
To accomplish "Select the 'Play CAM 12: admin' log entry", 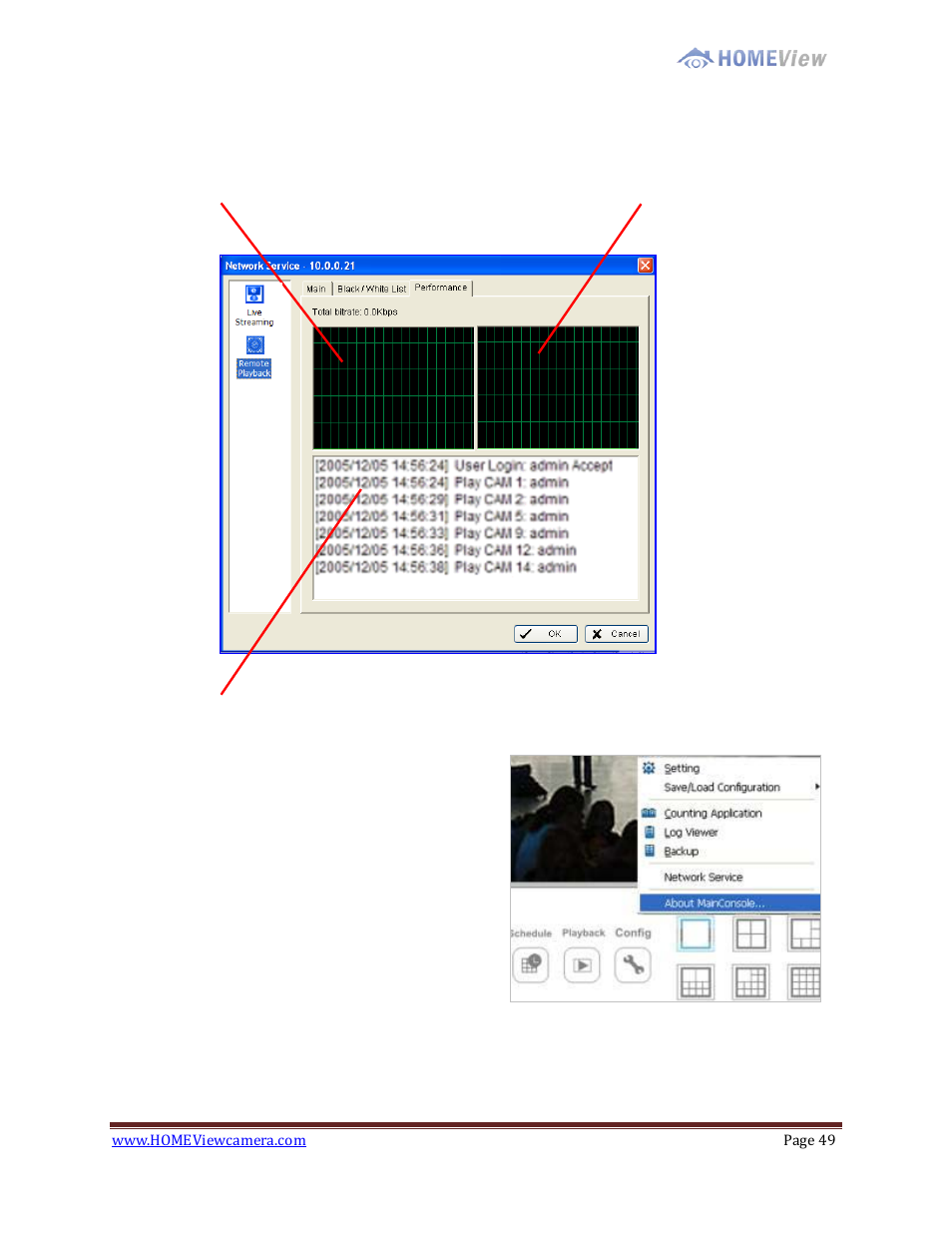I will click(x=446, y=550).
